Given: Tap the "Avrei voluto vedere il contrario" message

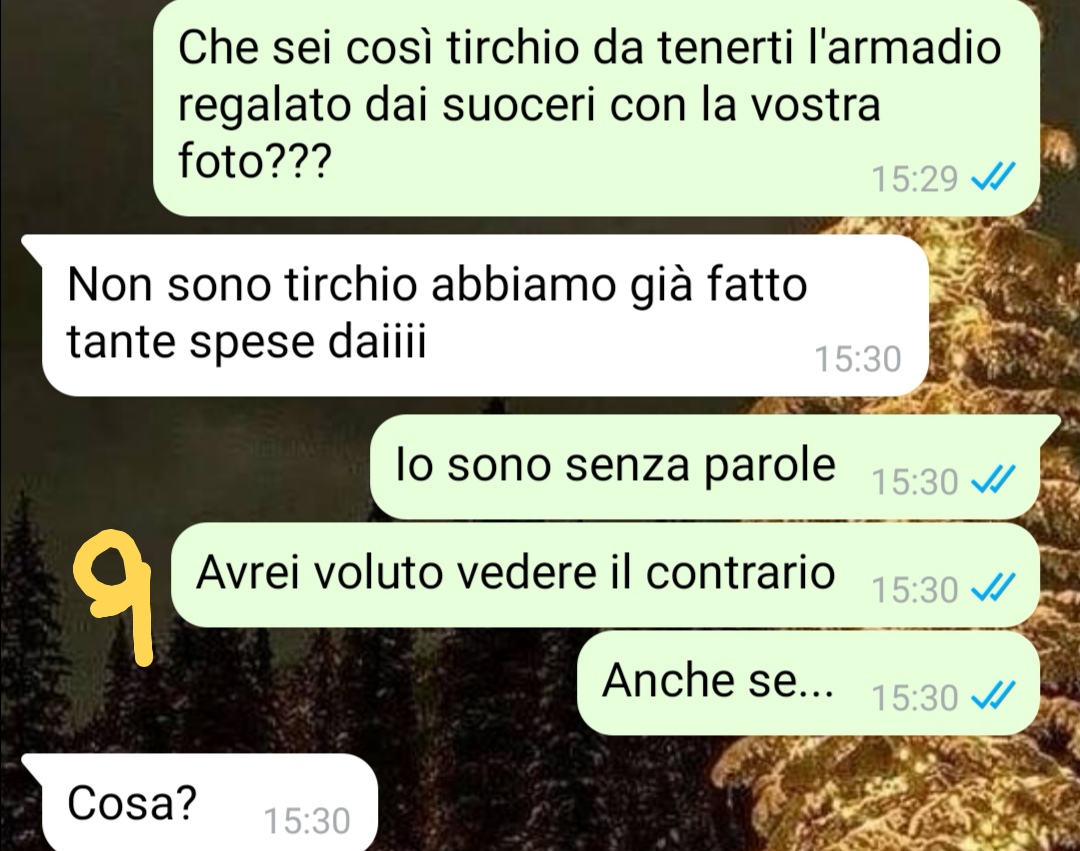Looking at the screenshot, I should [x=605, y=574].
